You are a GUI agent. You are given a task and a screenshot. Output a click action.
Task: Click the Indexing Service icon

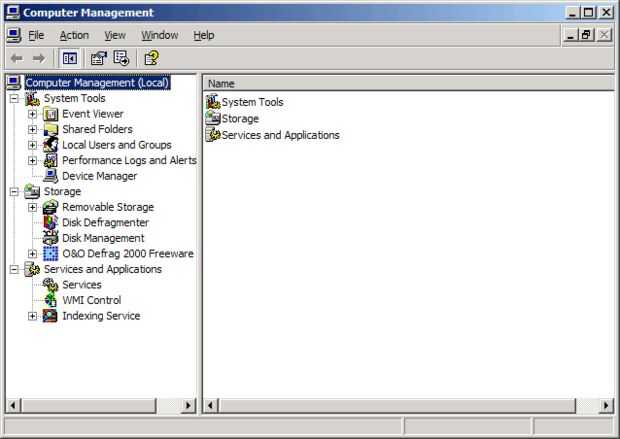tap(51, 316)
